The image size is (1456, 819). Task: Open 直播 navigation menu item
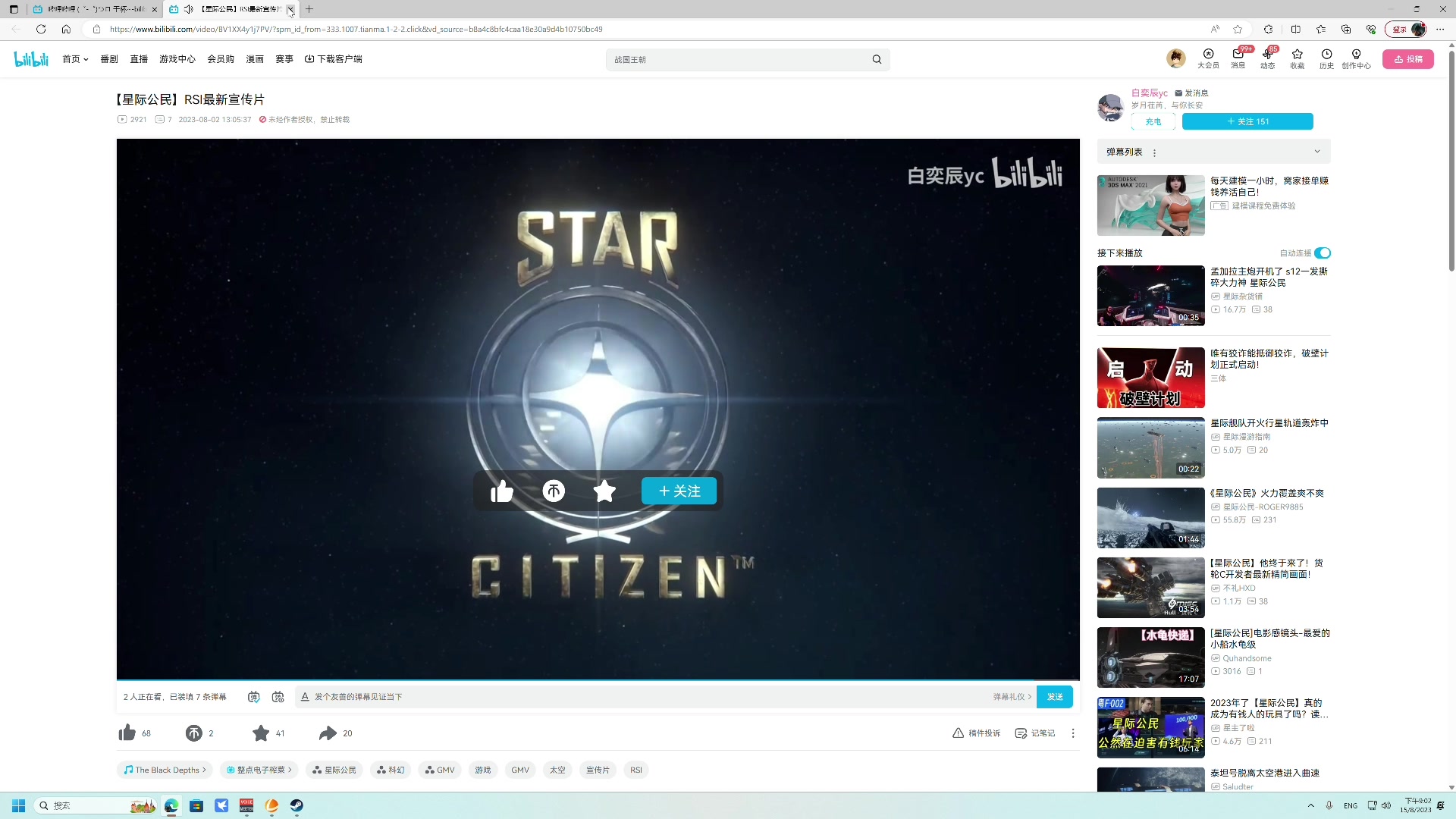(x=139, y=59)
